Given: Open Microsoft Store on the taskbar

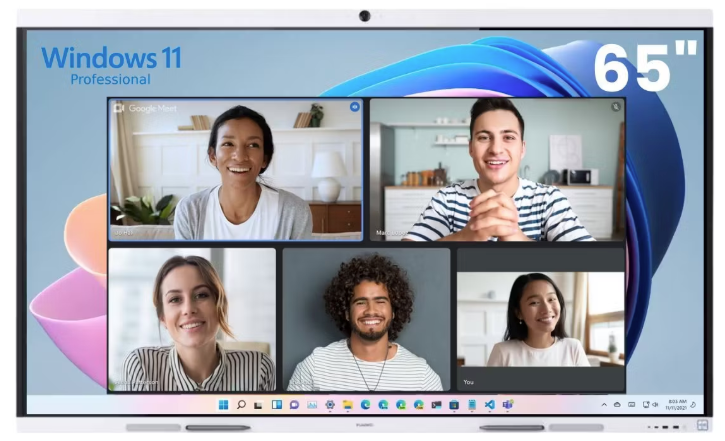Looking at the screenshot, I should tap(454, 405).
